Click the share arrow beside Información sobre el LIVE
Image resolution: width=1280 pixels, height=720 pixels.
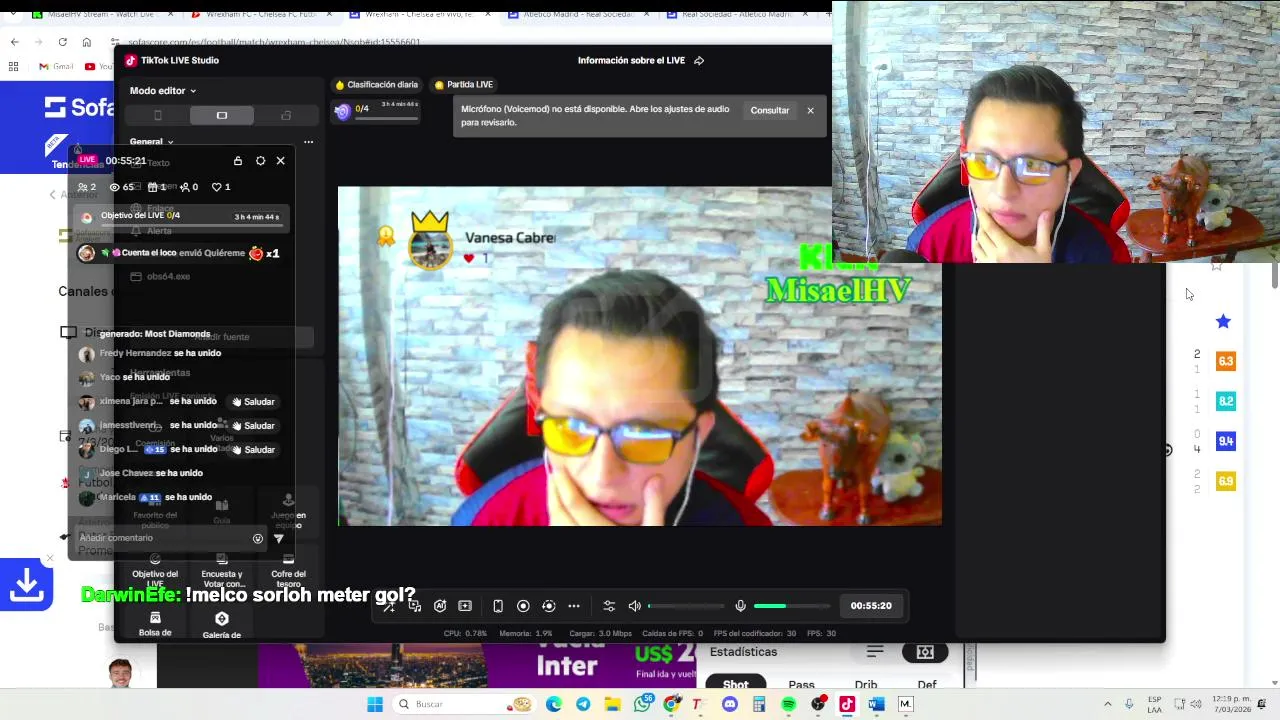(699, 60)
